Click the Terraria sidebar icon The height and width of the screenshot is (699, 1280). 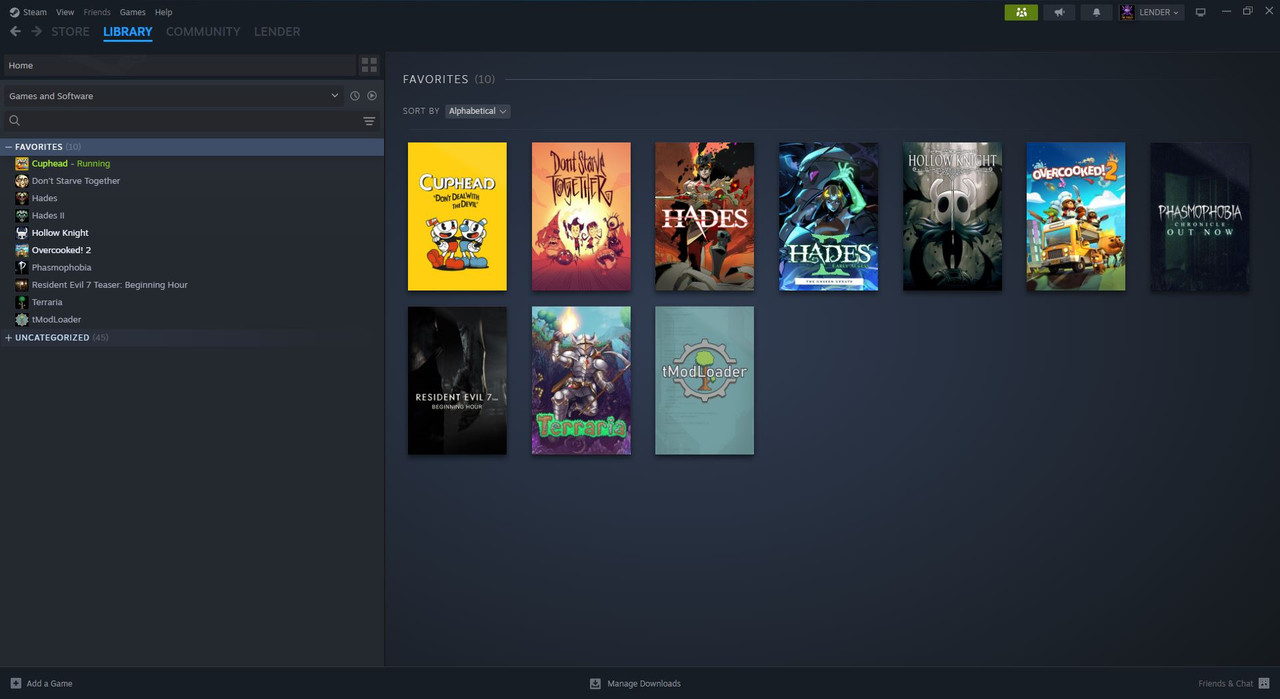(22, 302)
